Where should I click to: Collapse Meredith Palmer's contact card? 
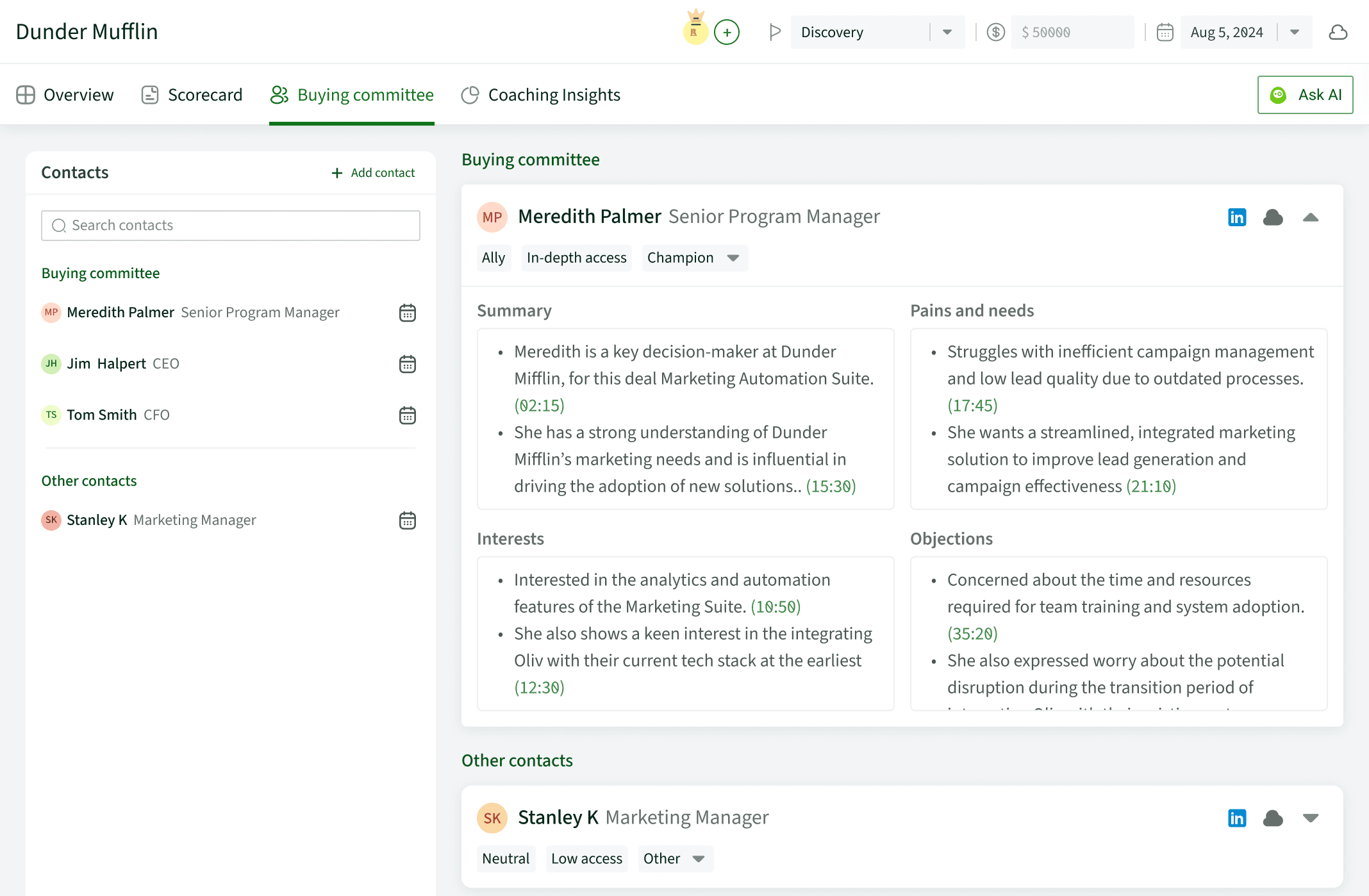coord(1311,217)
